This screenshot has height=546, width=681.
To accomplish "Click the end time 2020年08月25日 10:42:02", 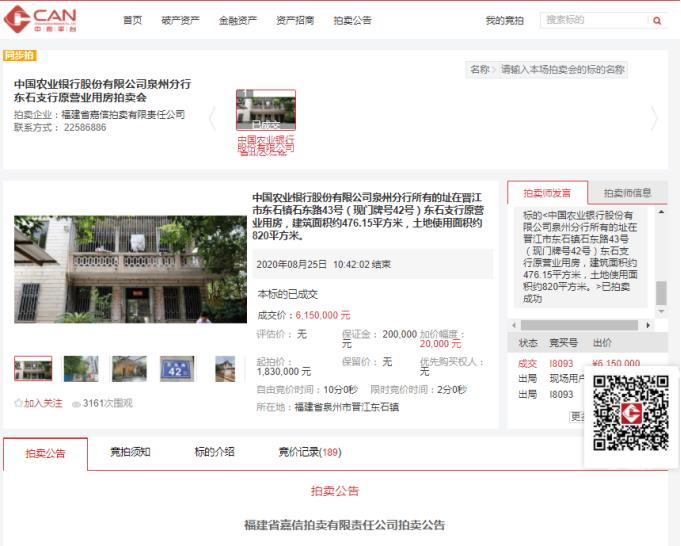I will 313,264.
